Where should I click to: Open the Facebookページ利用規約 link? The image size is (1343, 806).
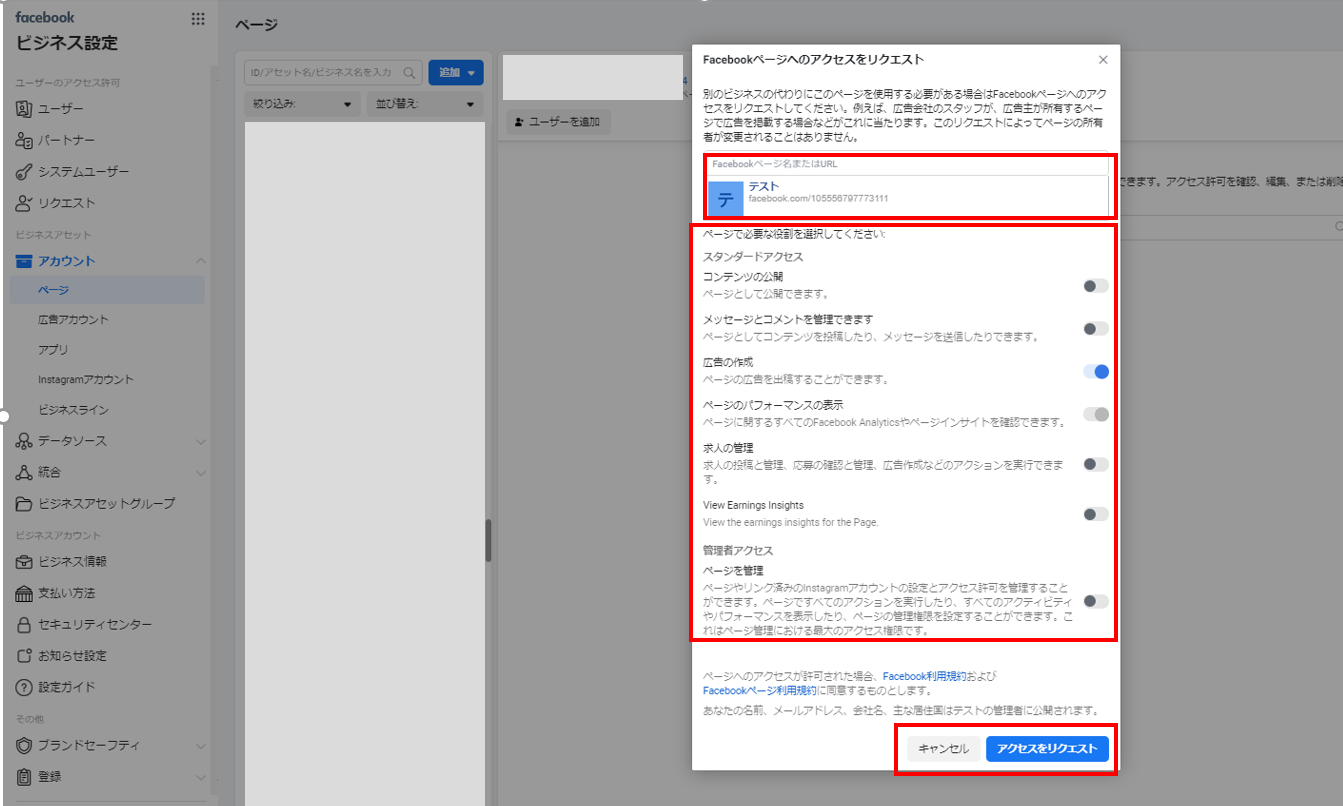coord(761,690)
